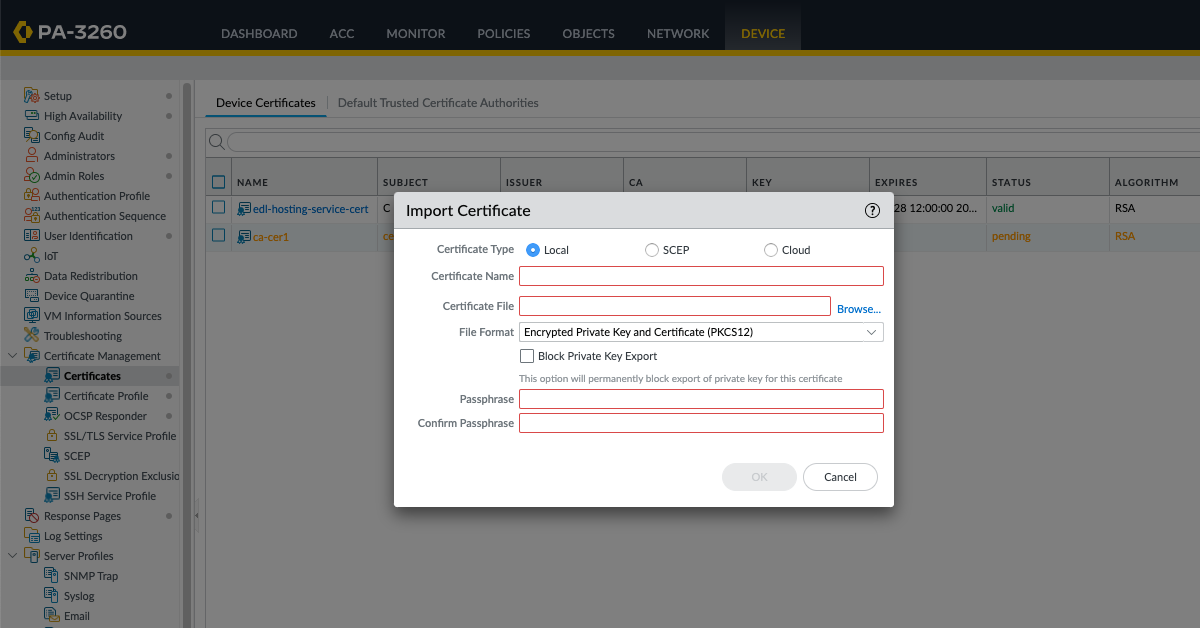The width and height of the screenshot is (1200, 628).
Task: Select the SCEP certificate type radio button
Action: [x=652, y=250]
